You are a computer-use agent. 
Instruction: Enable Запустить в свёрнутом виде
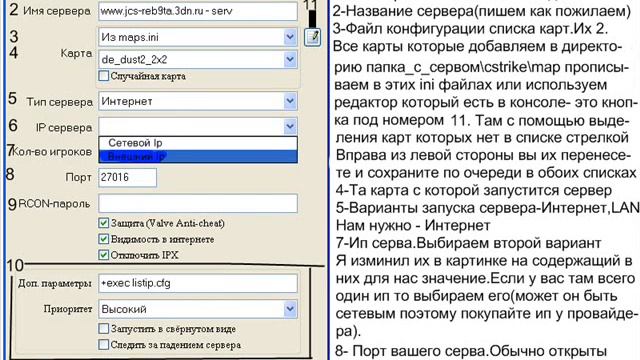coord(104,329)
